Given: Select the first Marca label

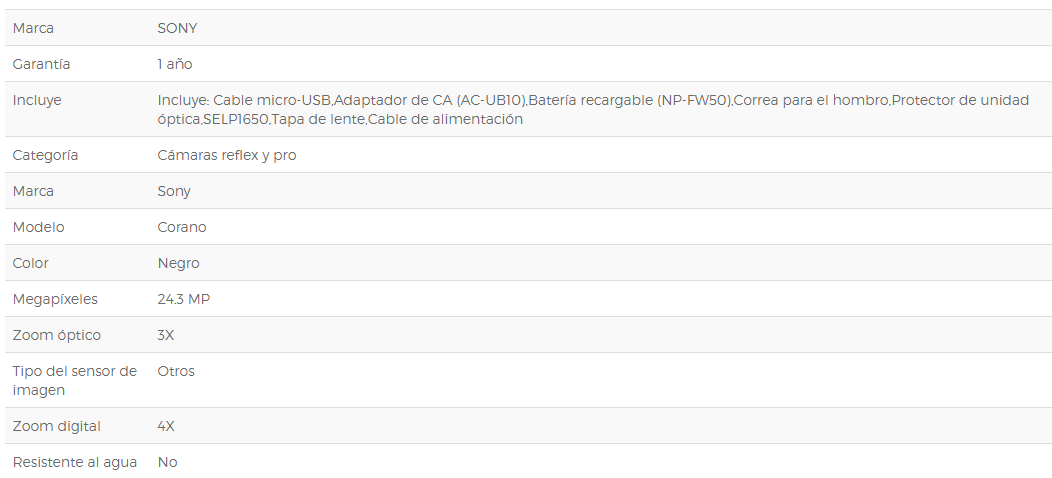Looking at the screenshot, I should point(33,28).
